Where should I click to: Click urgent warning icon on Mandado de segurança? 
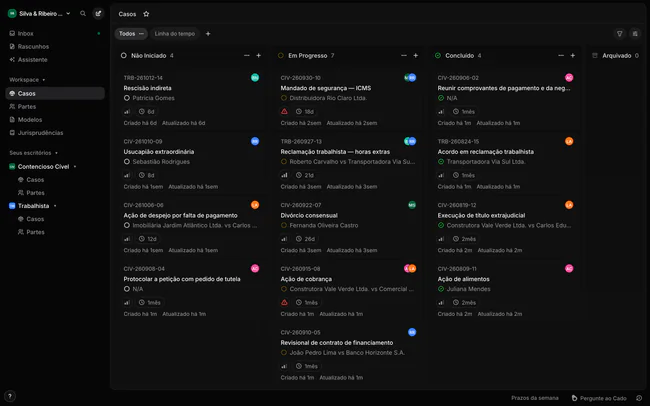click(x=284, y=112)
